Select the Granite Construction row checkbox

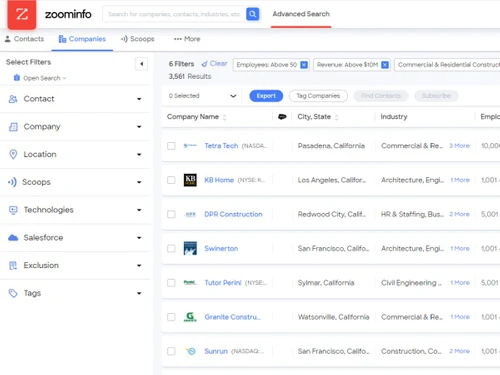(x=171, y=317)
